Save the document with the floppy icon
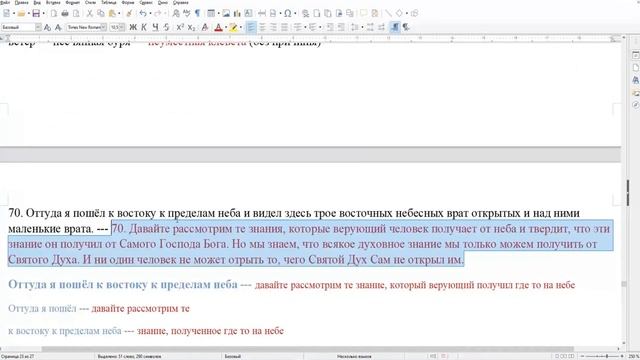Screen dimensions: 640x360 [x=36, y=13]
